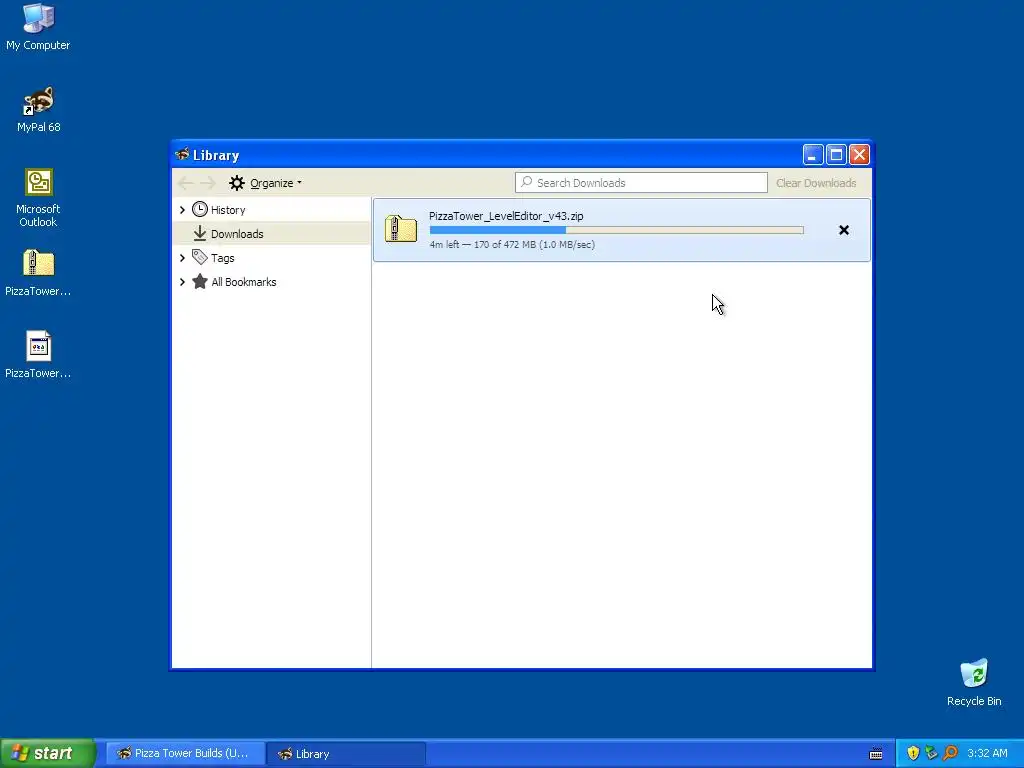1024x768 pixels.
Task: Click the '4m left — 170 of 472 MB' status text
Action: point(512,244)
